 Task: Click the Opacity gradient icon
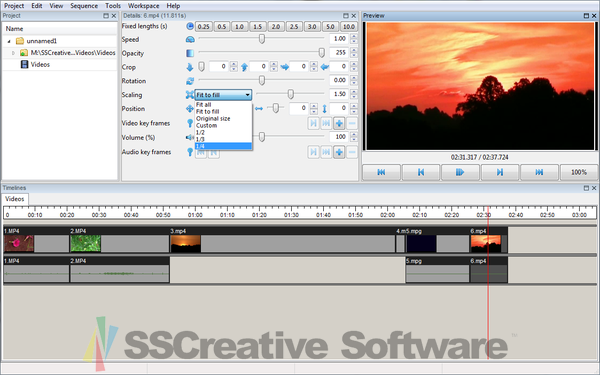[190, 53]
